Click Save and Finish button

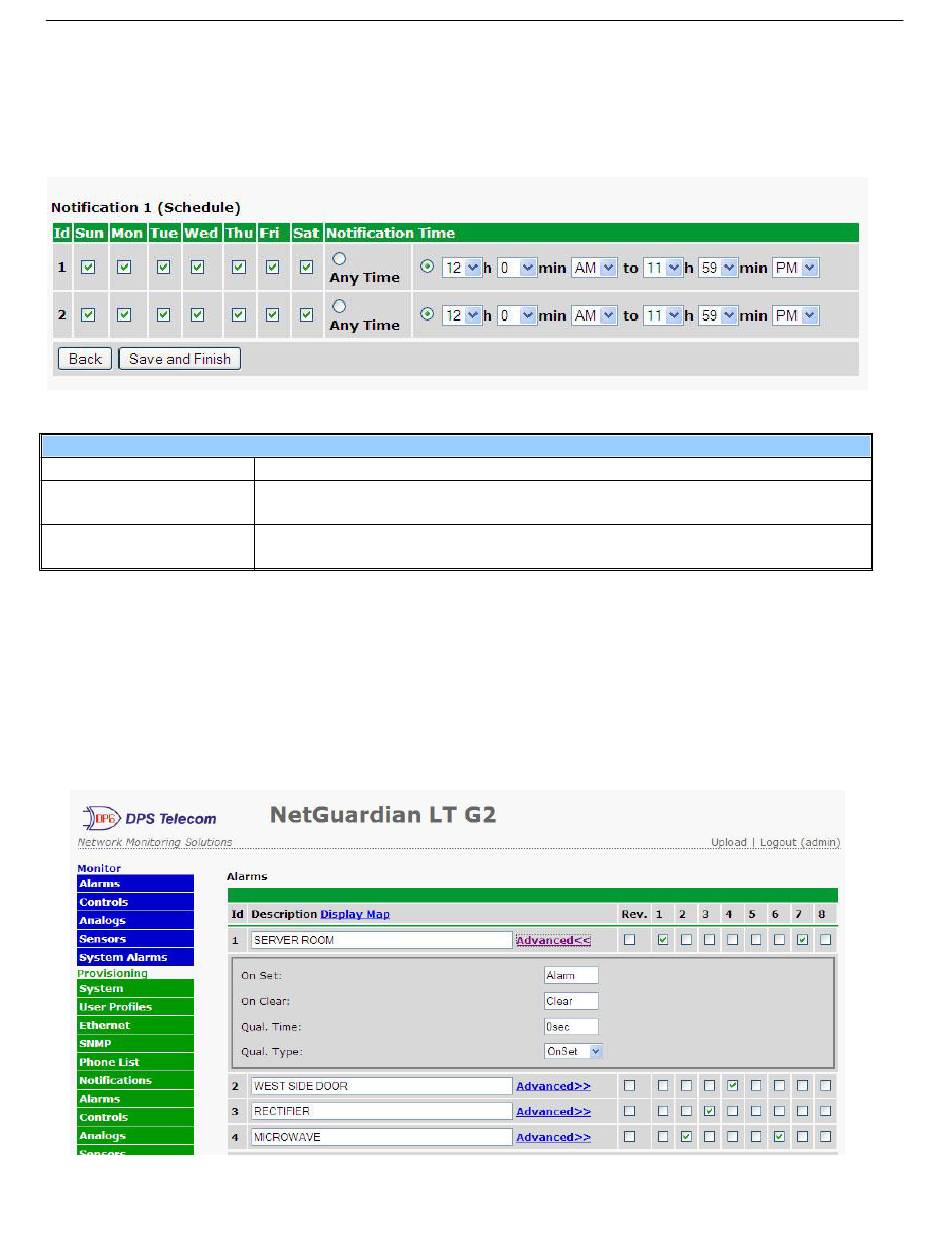pos(180,359)
